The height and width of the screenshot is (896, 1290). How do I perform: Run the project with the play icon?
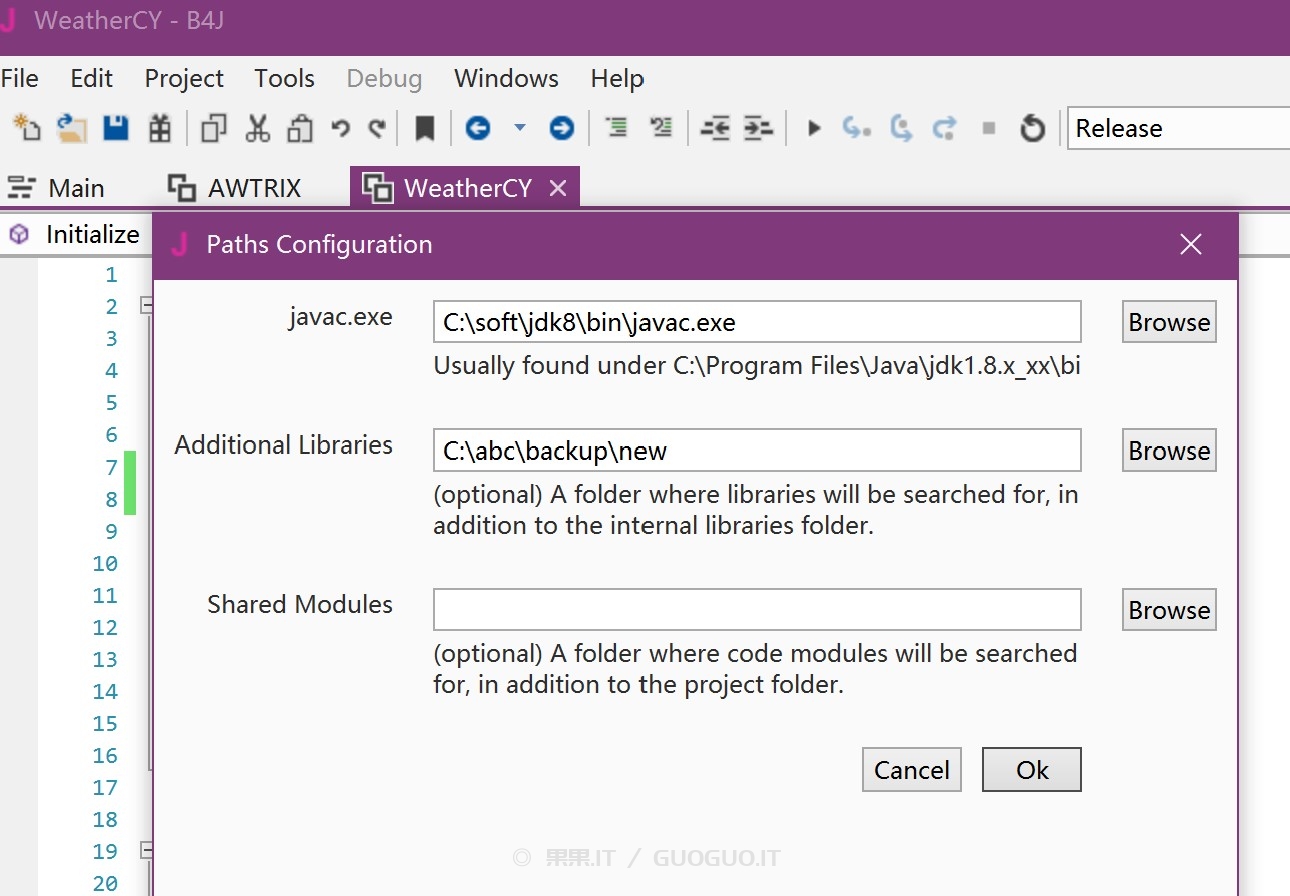(x=814, y=128)
